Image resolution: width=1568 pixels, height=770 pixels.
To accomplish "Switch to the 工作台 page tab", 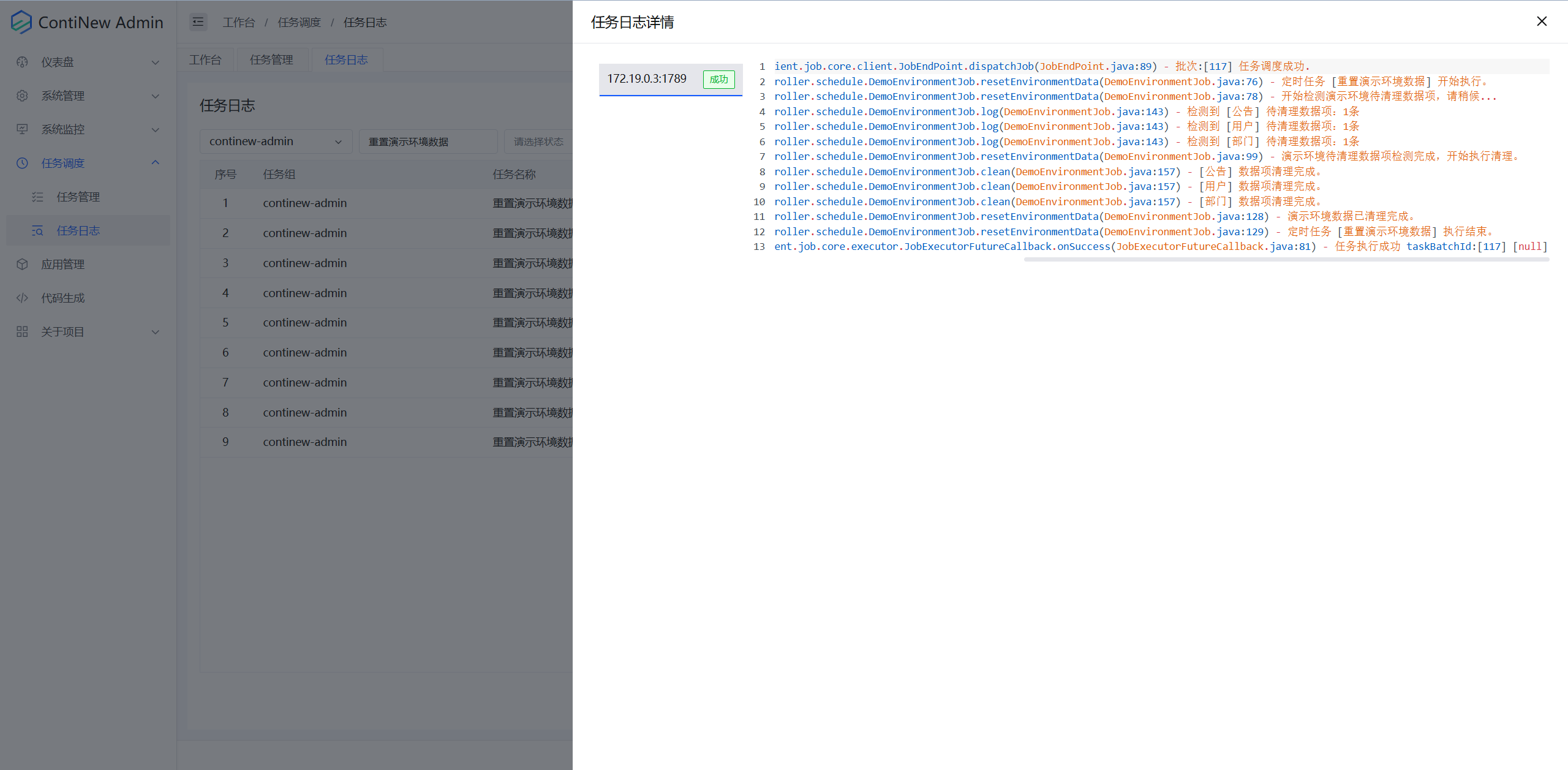I will pyautogui.click(x=205, y=59).
